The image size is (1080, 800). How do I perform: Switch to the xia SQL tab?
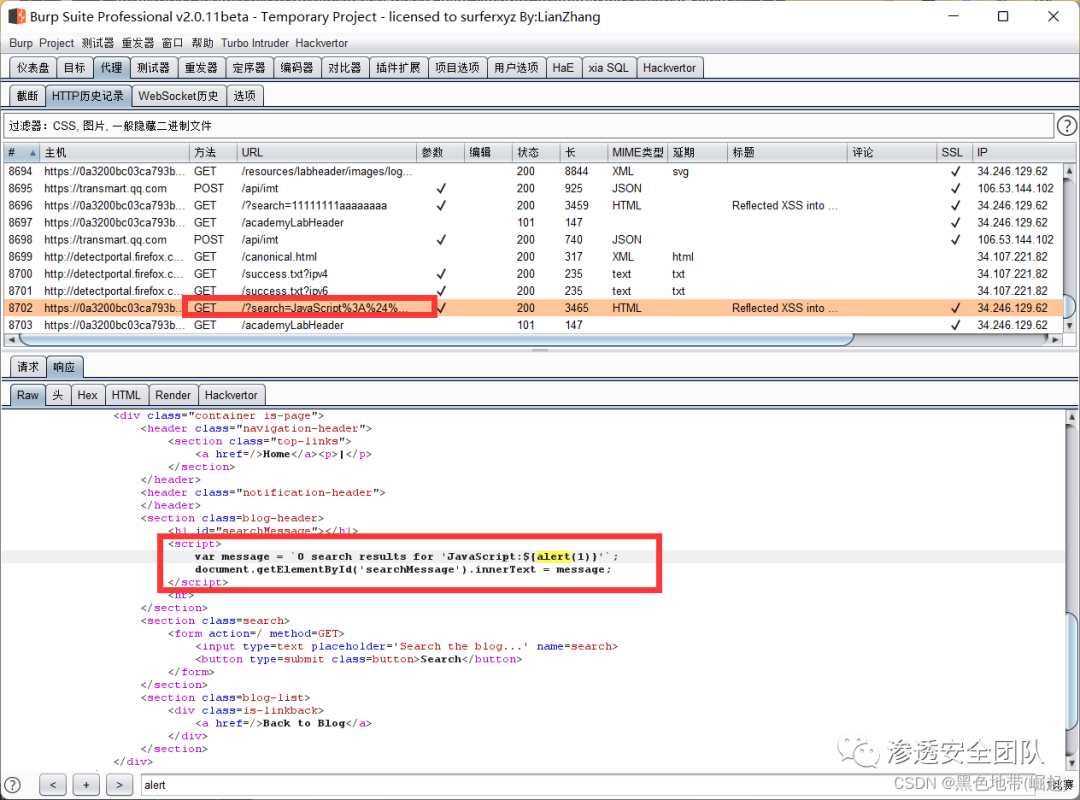pyautogui.click(x=608, y=68)
